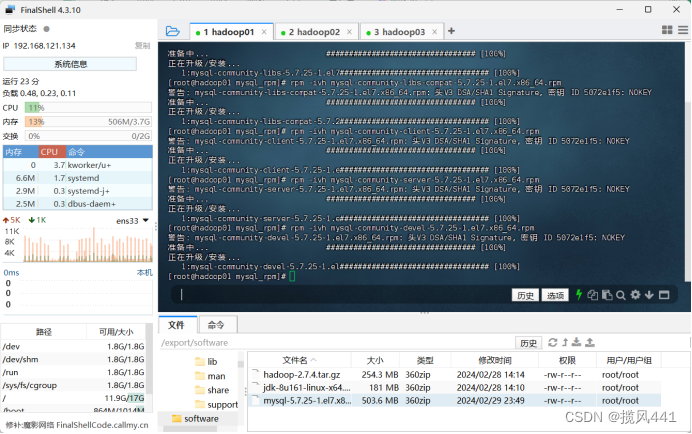Sort processes by 命令 column
Screen dimensions: 692x434
tap(109, 151)
